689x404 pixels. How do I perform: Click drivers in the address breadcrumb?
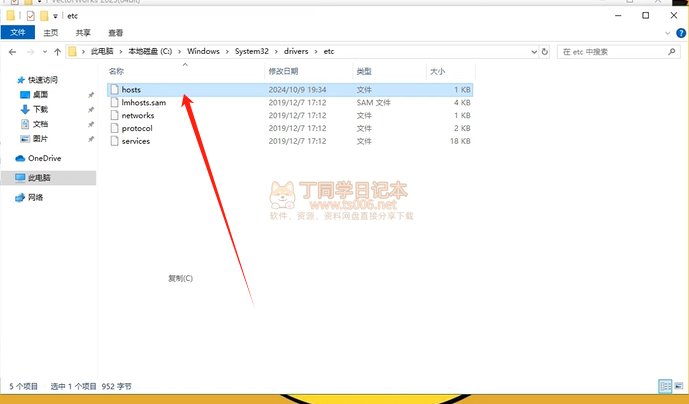(296, 51)
